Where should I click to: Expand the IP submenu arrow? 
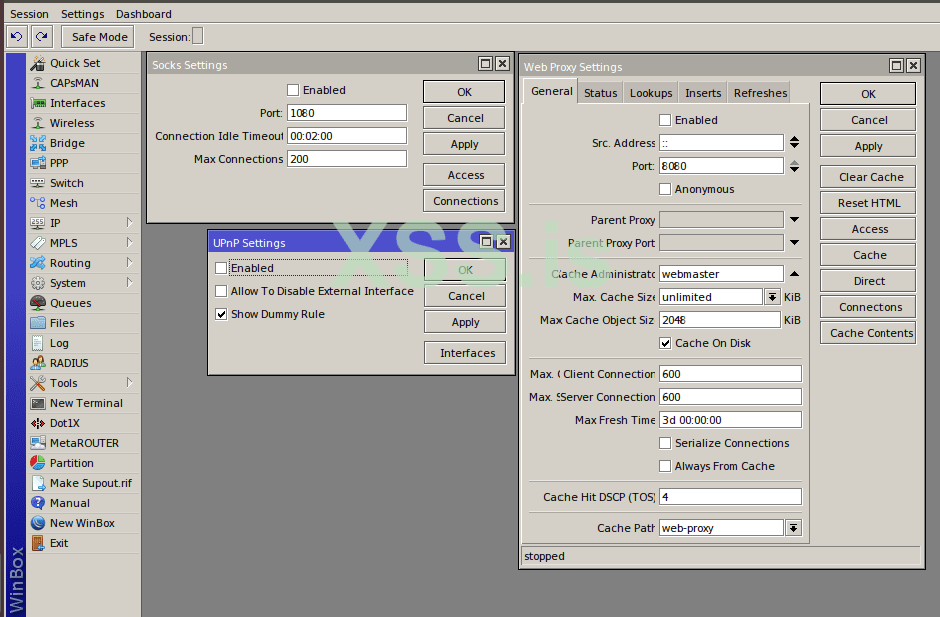point(129,222)
